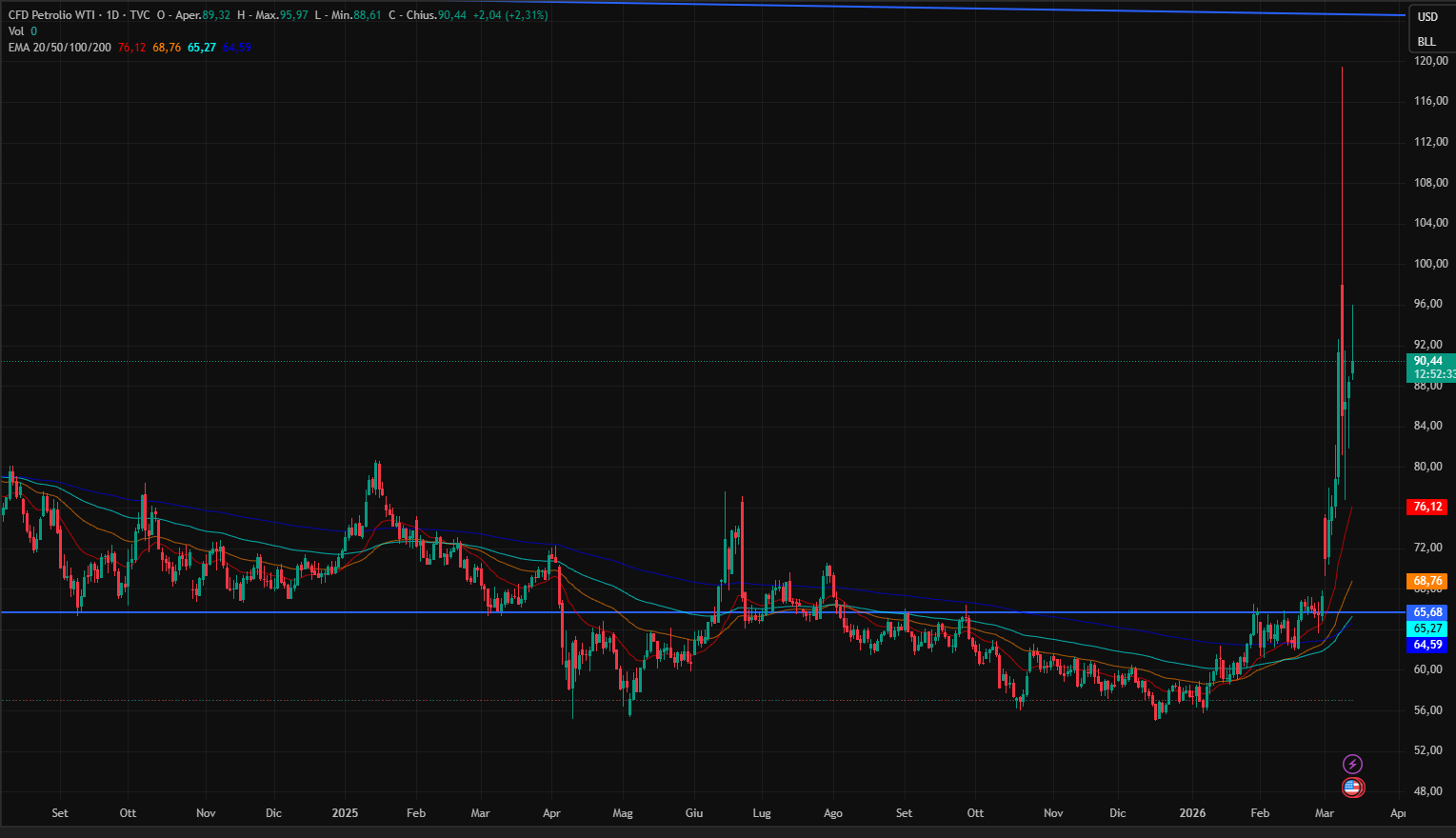
Task: Click the 96,00 price axis label
Action: coord(1428,304)
